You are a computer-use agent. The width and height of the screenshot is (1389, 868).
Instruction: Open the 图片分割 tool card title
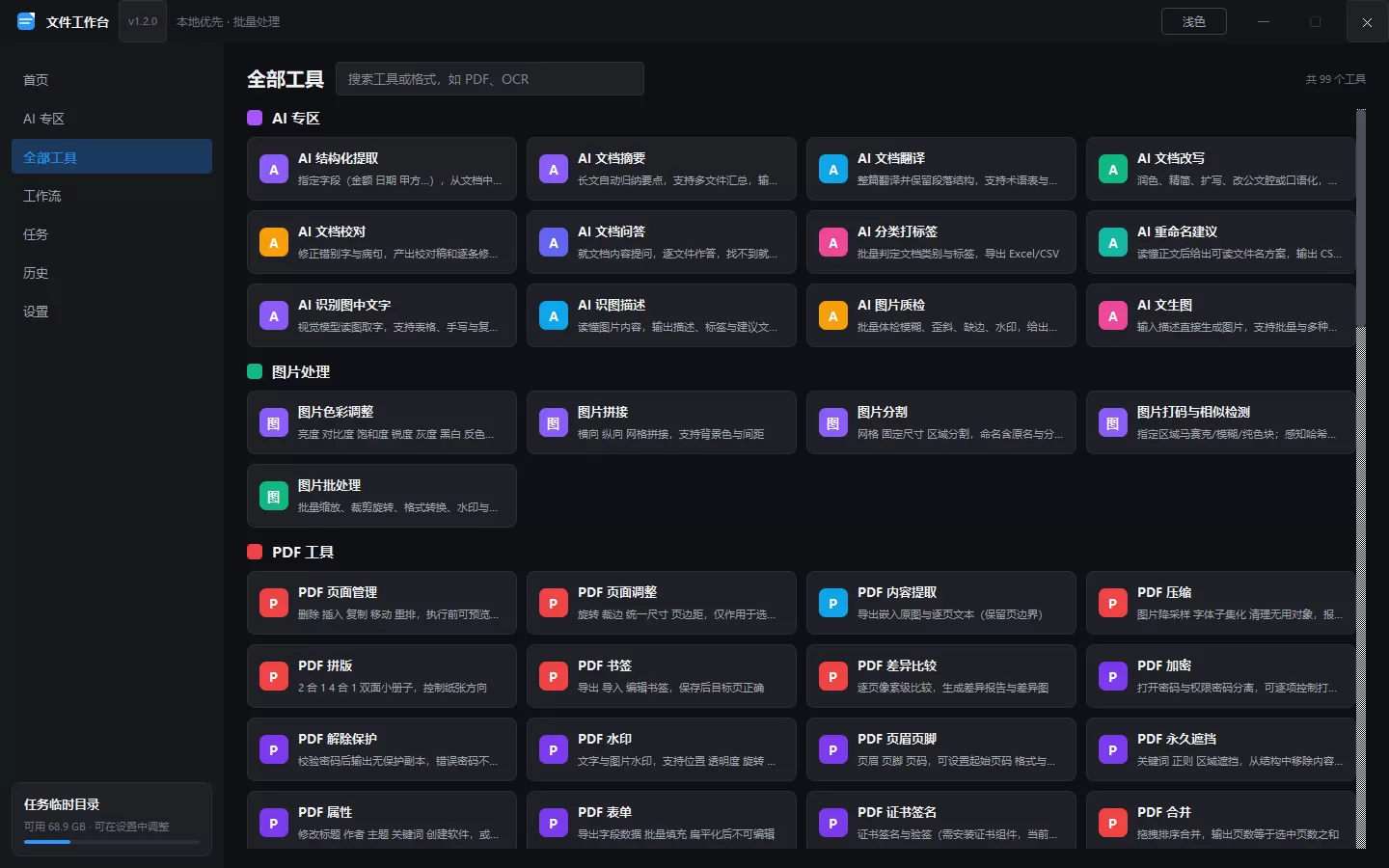(x=883, y=412)
